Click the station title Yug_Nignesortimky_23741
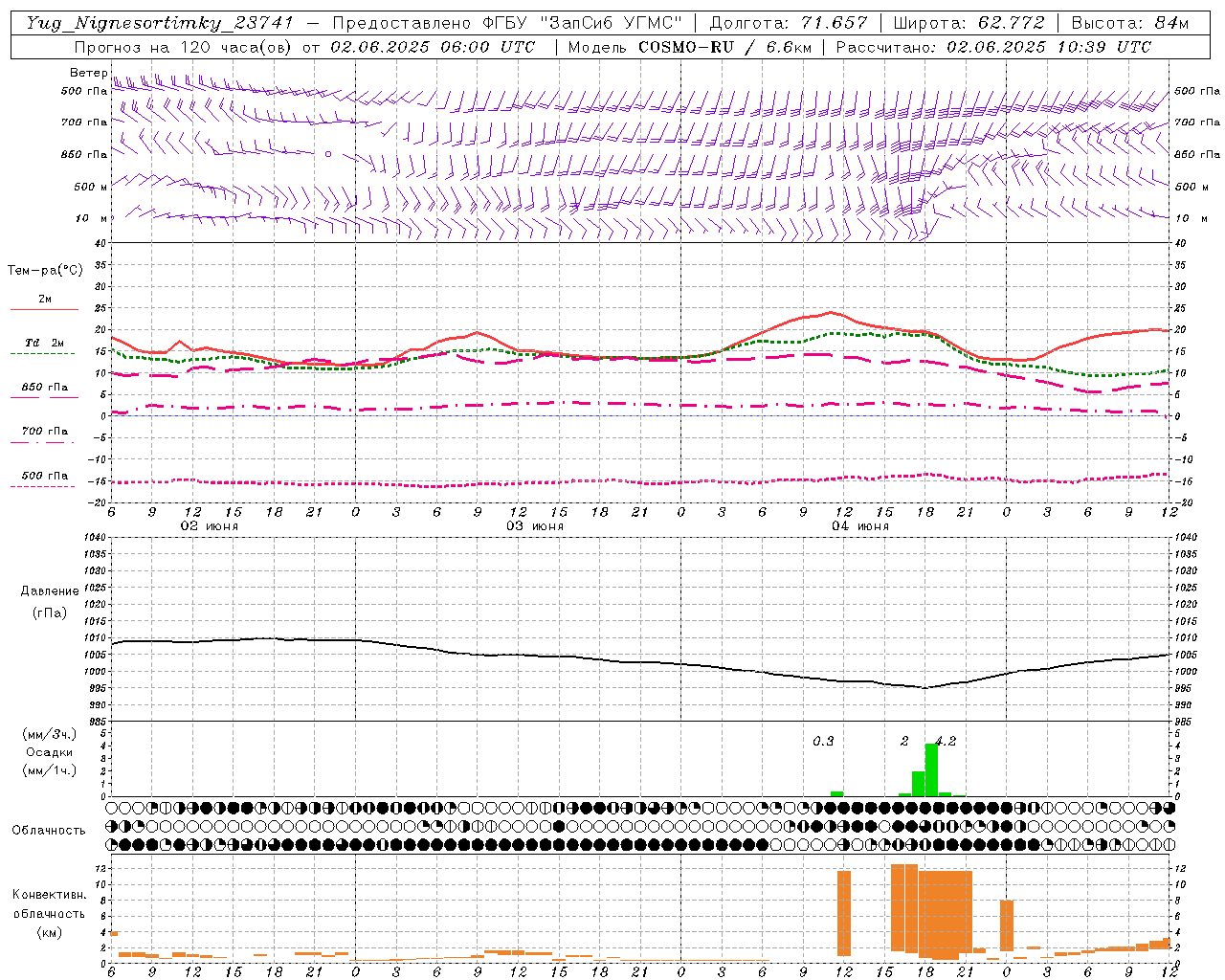Screen dimensions: 1225x980 159,23
